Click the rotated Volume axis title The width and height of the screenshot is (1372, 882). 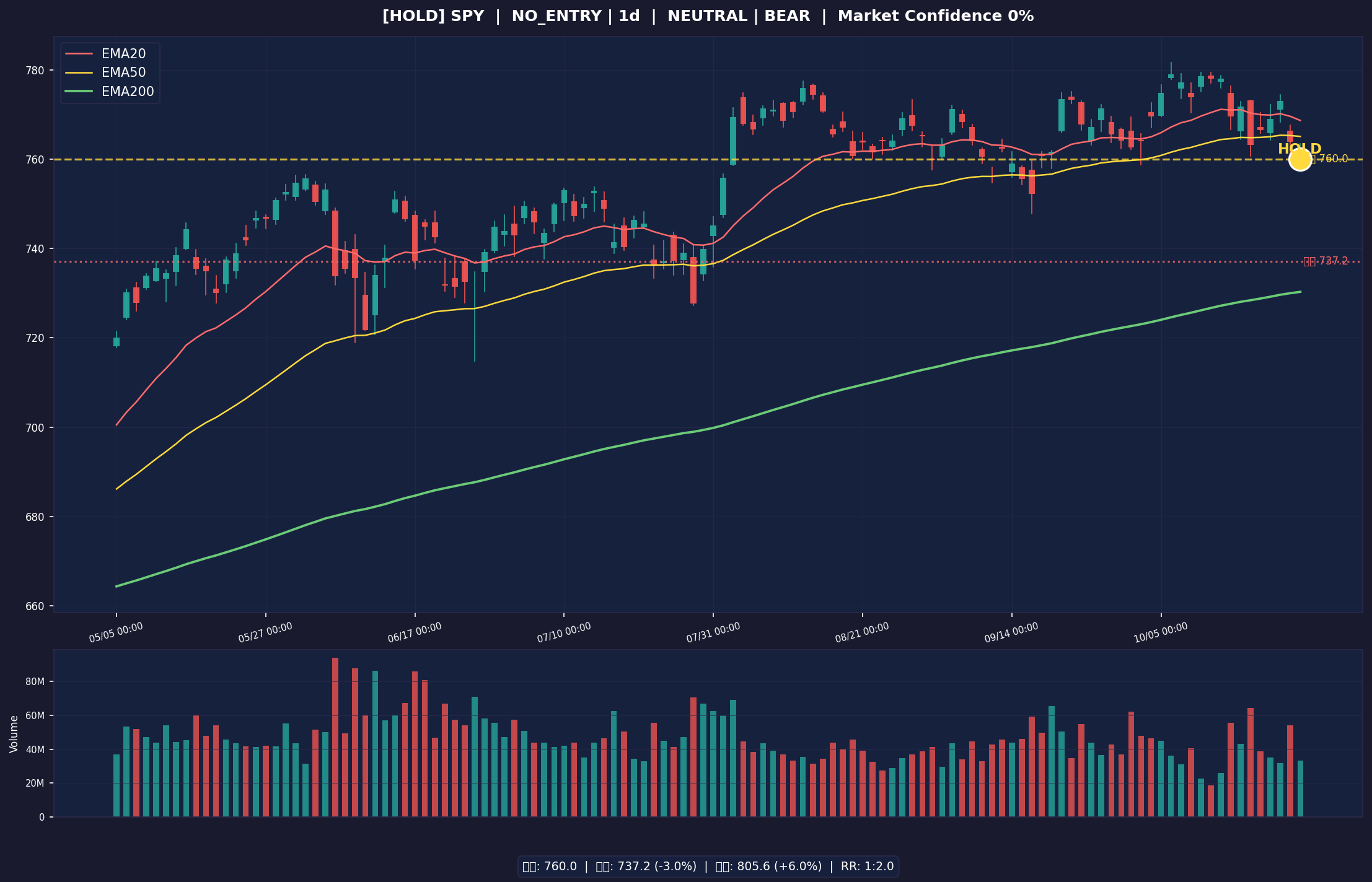click(x=14, y=734)
